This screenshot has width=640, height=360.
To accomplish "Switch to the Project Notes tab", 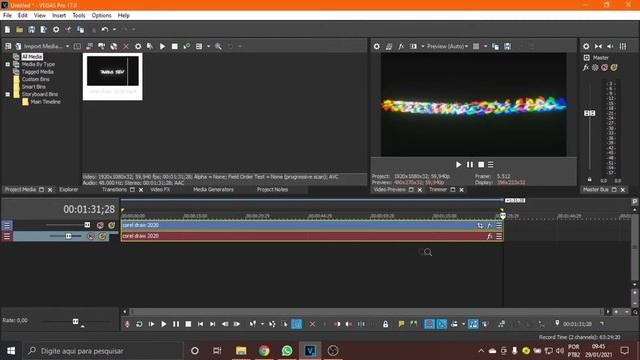I will (272, 190).
